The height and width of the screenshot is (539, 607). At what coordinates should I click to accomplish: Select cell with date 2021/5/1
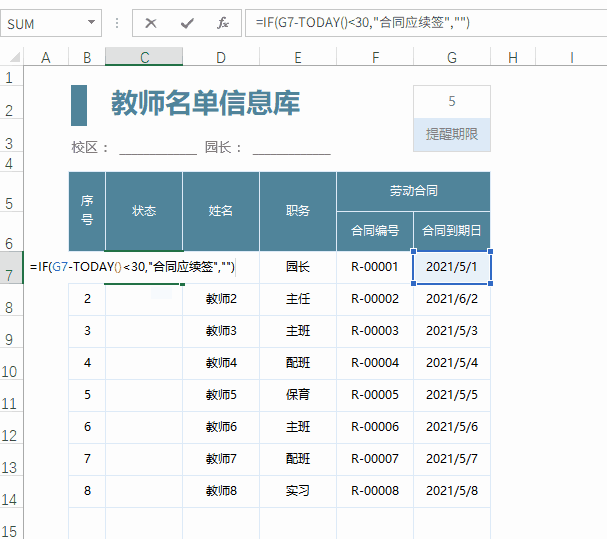(452, 267)
